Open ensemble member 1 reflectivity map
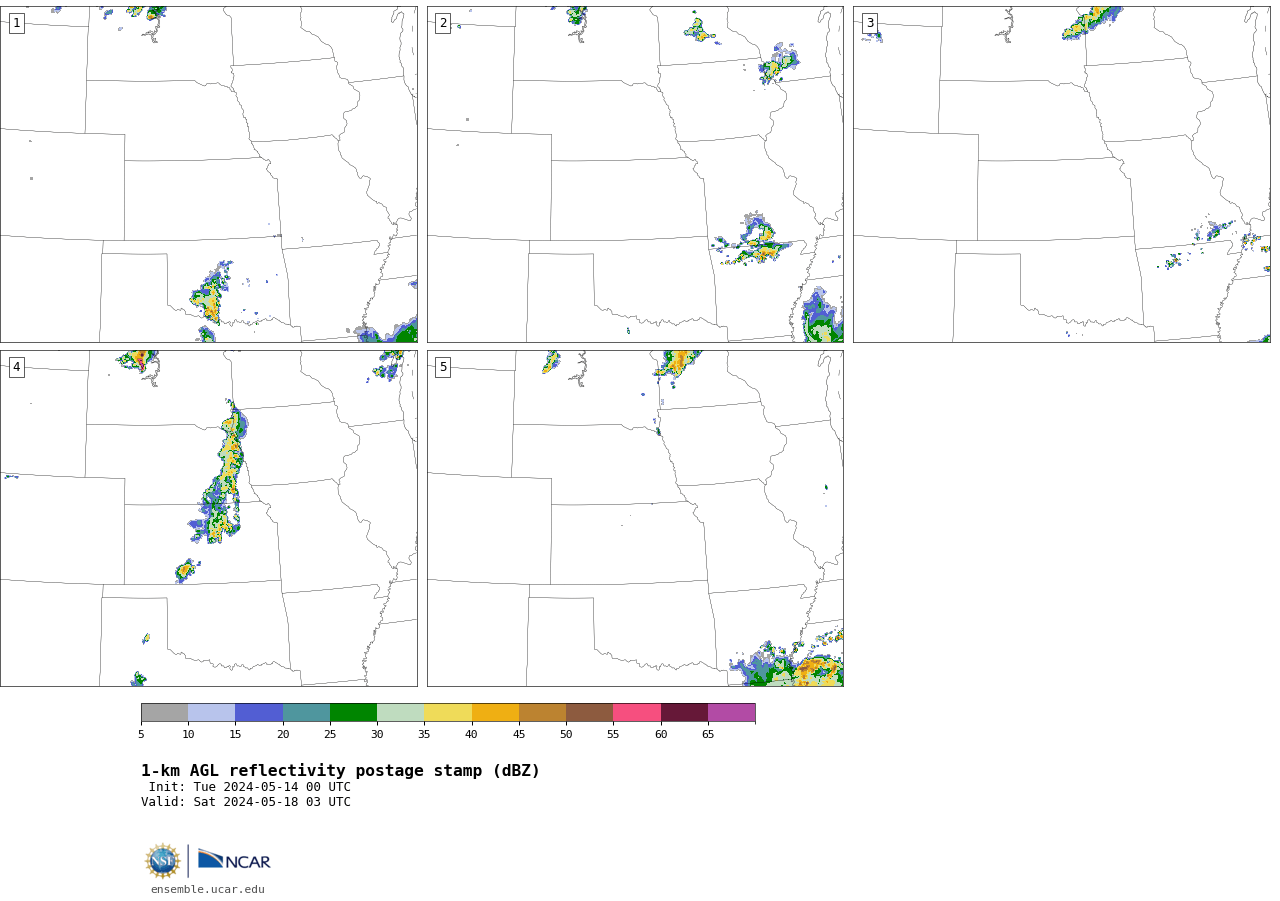The image size is (1280, 901). [x=209, y=174]
